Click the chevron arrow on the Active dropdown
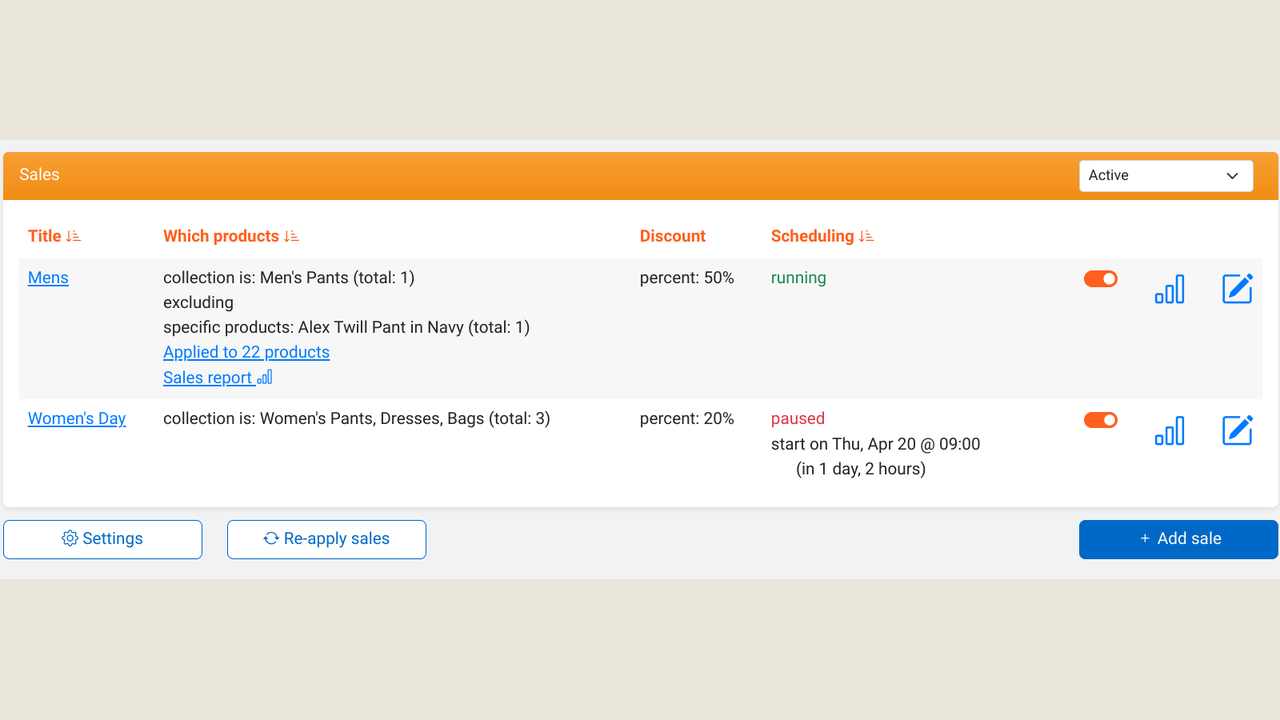Screen dimensions: 1280x720 pos(1232,176)
